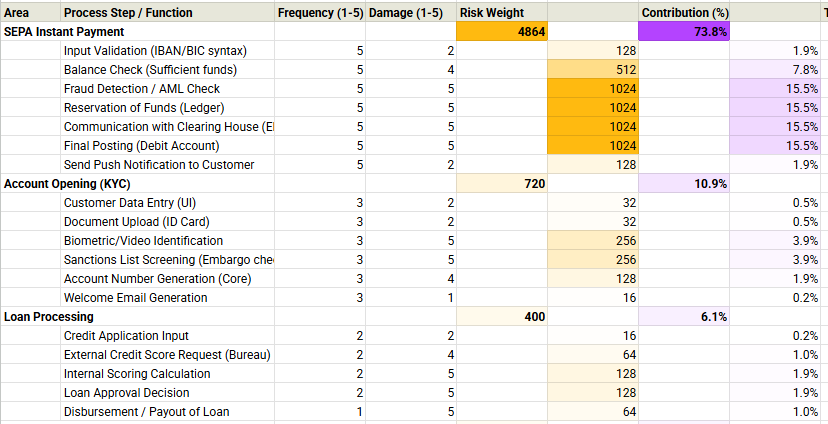Click the Area column header cell
This screenshot has width=828, height=424.
tap(17, 13)
